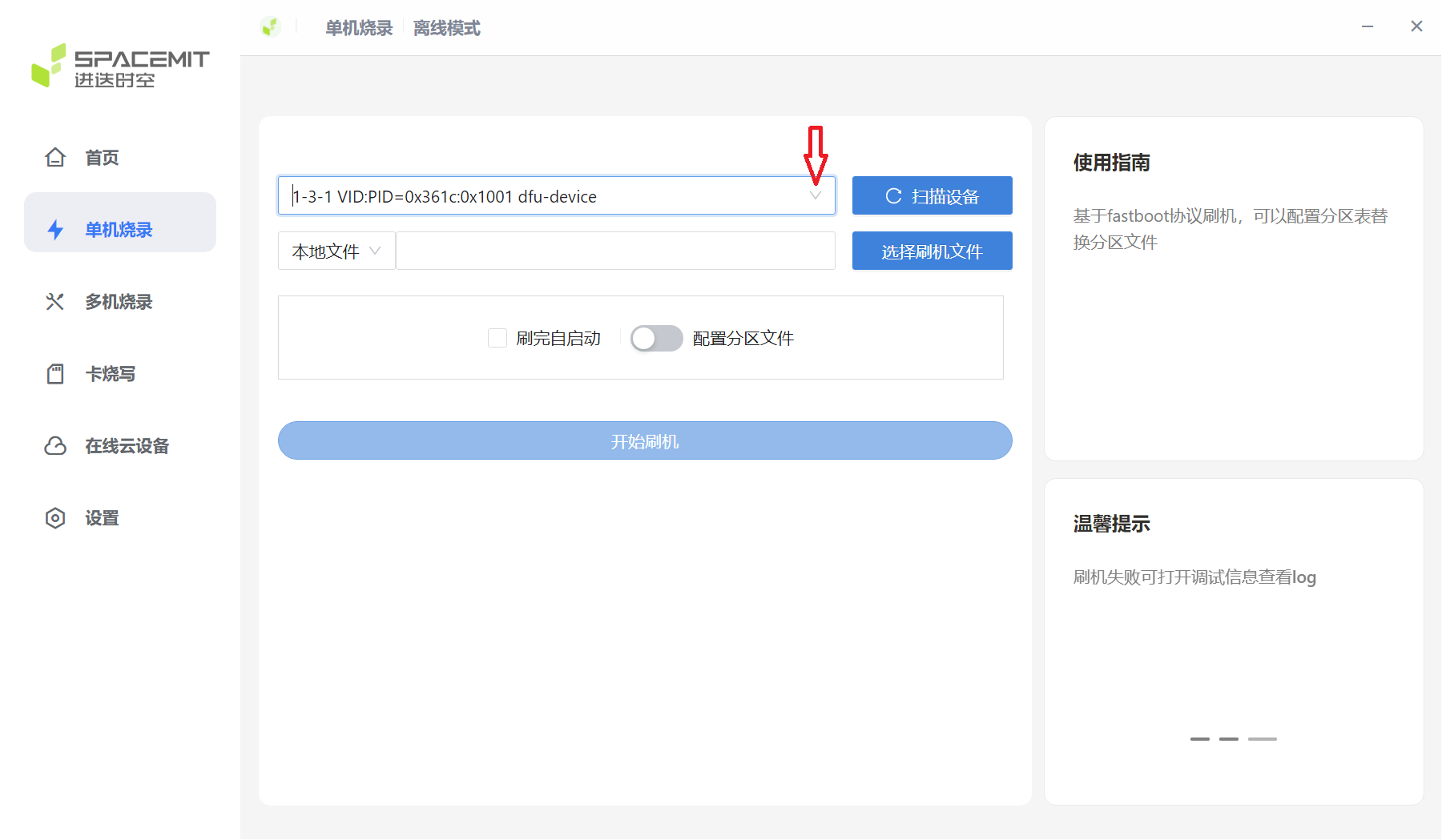
Task: Click the SD card icon for 卡烧写
Action: click(x=55, y=374)
